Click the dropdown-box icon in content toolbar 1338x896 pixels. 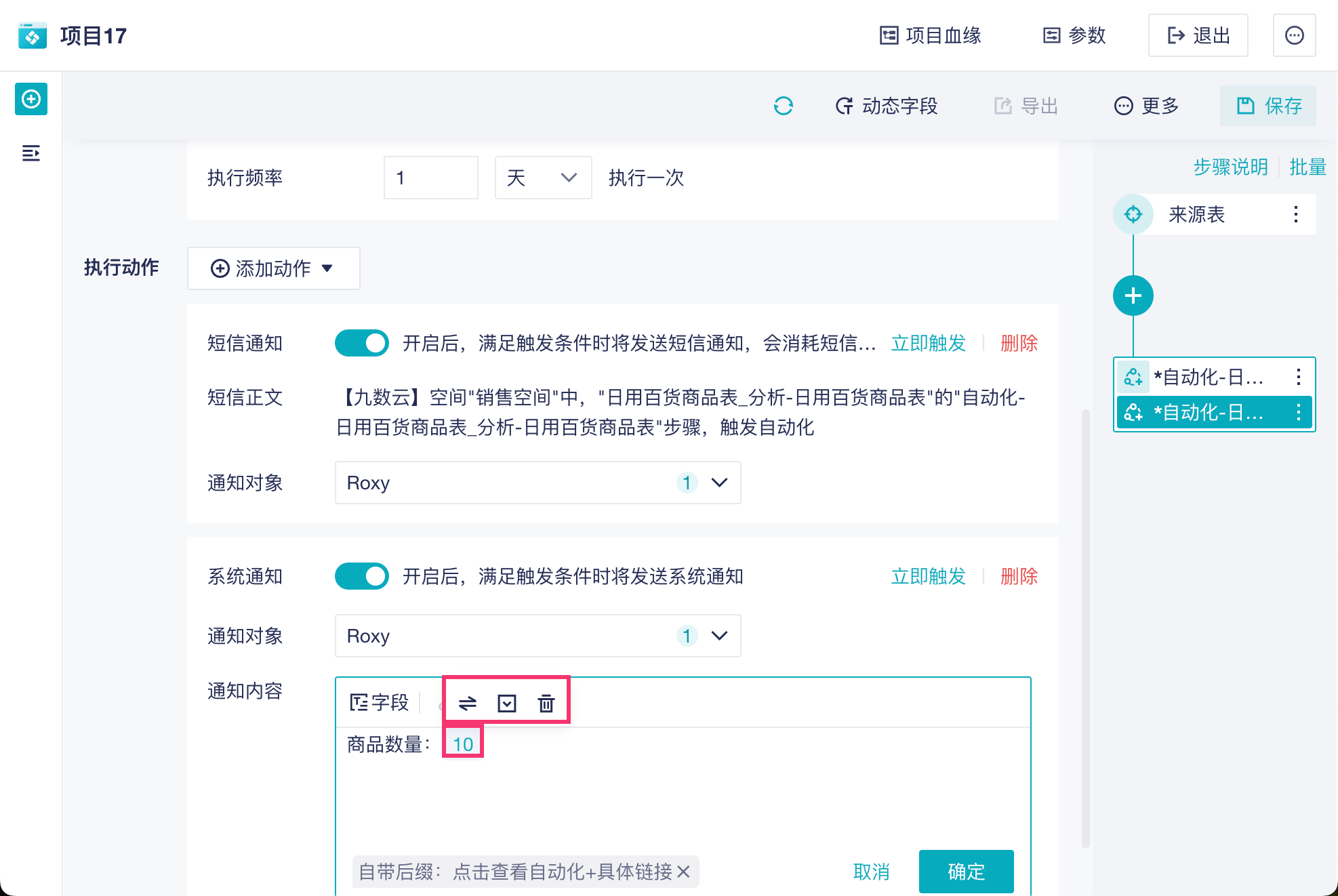507,704
